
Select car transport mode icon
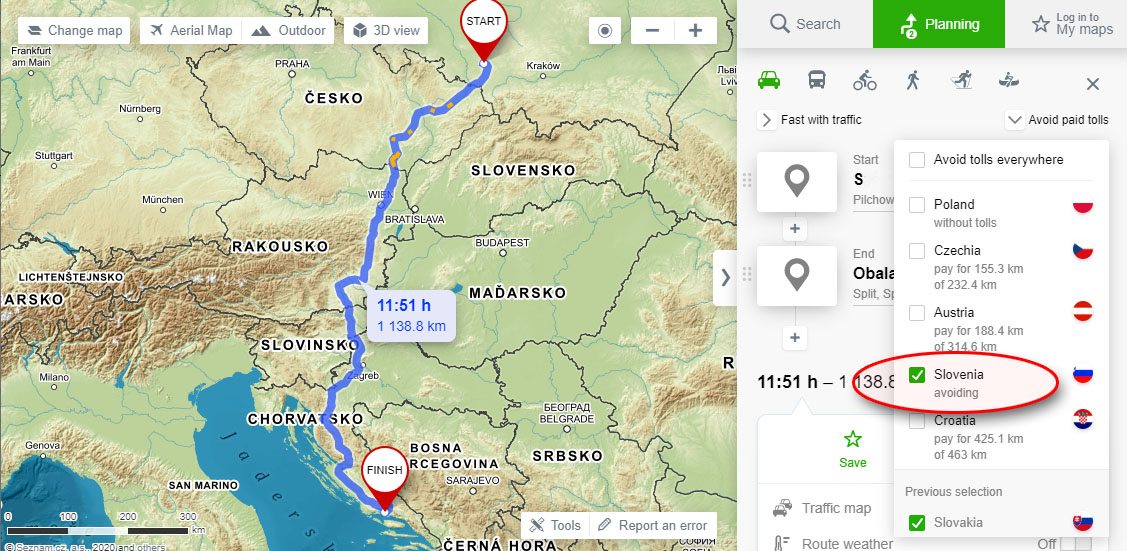769,81
